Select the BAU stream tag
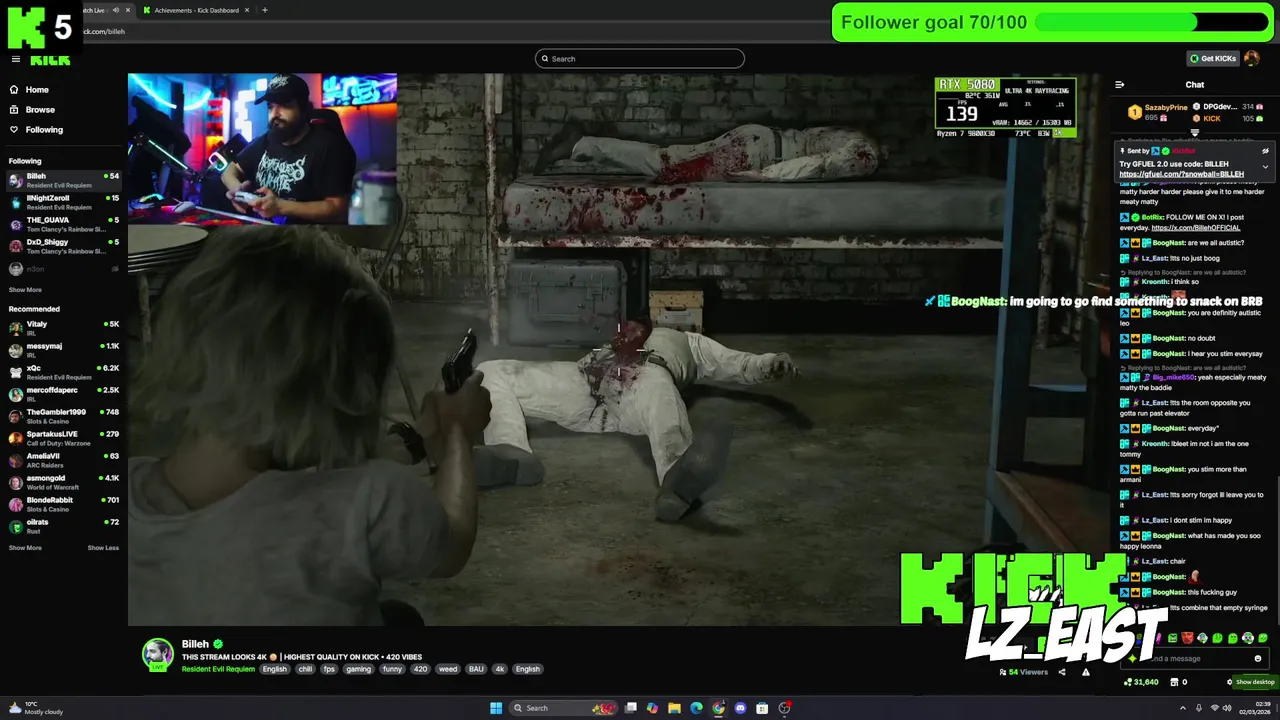The height and width of the screenshot is (720, 1280). pos(476,669)
